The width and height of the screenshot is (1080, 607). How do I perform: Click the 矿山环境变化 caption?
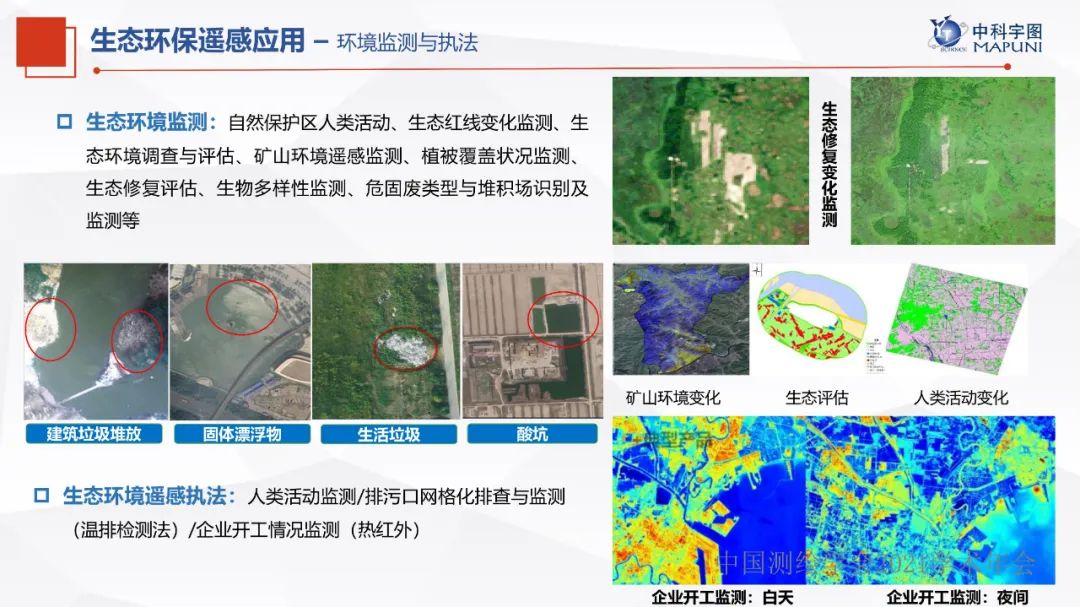click(x=673, y=397)
